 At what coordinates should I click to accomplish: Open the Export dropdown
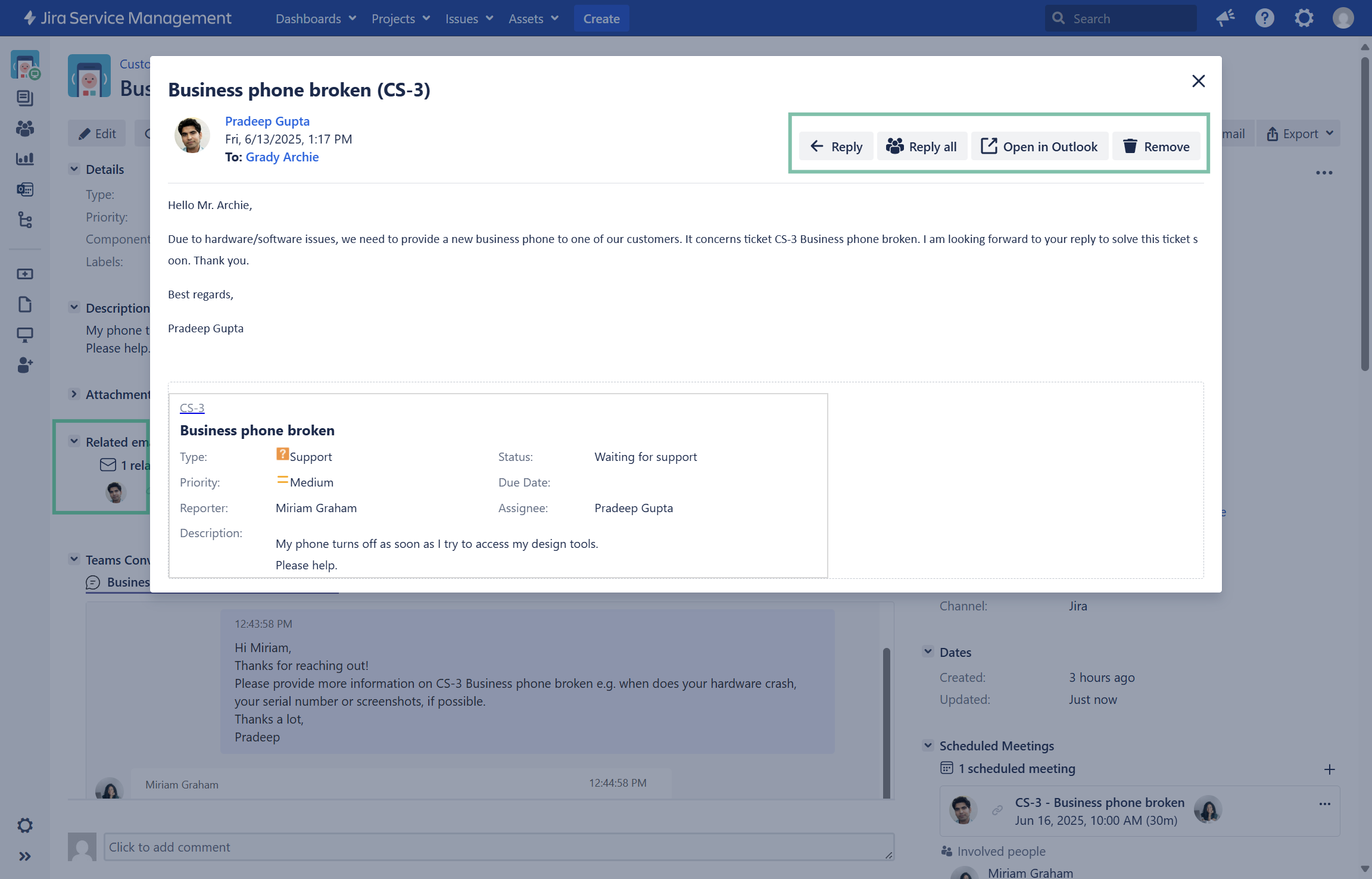[x=1299, y=134]
